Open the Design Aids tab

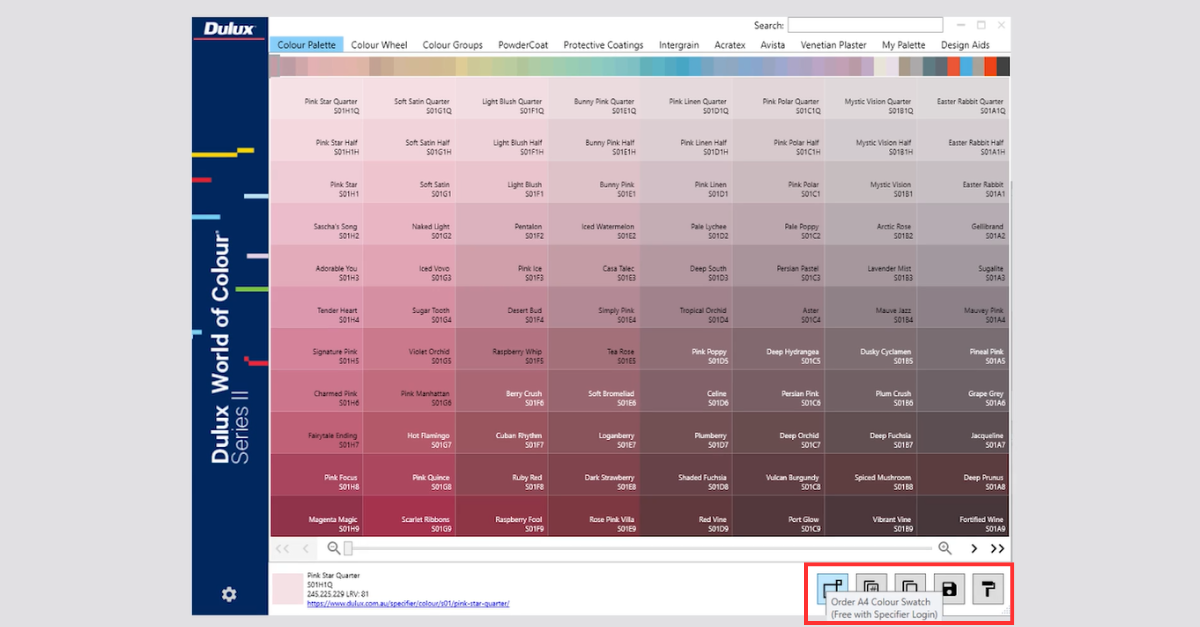coord(965,45)
